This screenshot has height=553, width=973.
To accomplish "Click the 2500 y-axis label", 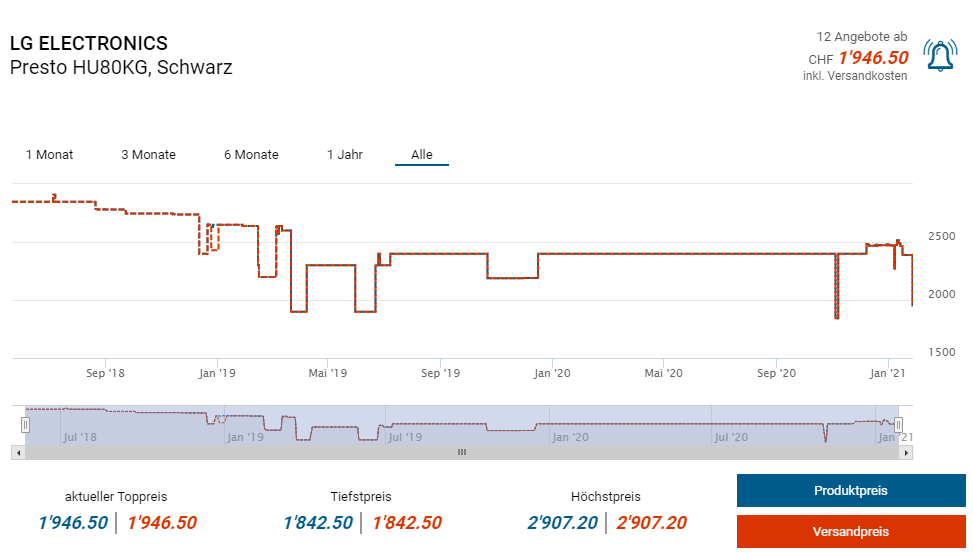I will 941,236.
